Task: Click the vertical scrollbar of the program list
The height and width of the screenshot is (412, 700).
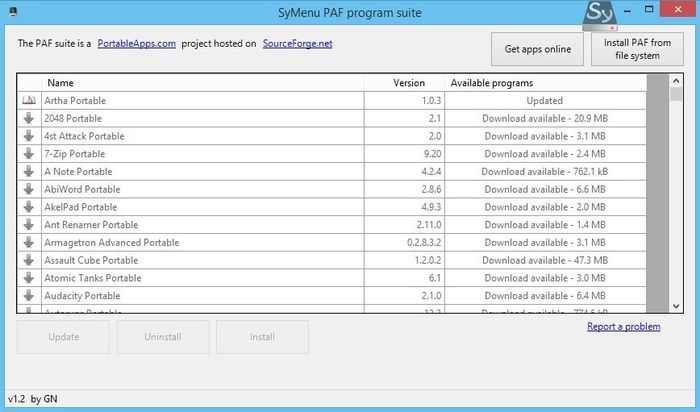Action: click(657, 200)
